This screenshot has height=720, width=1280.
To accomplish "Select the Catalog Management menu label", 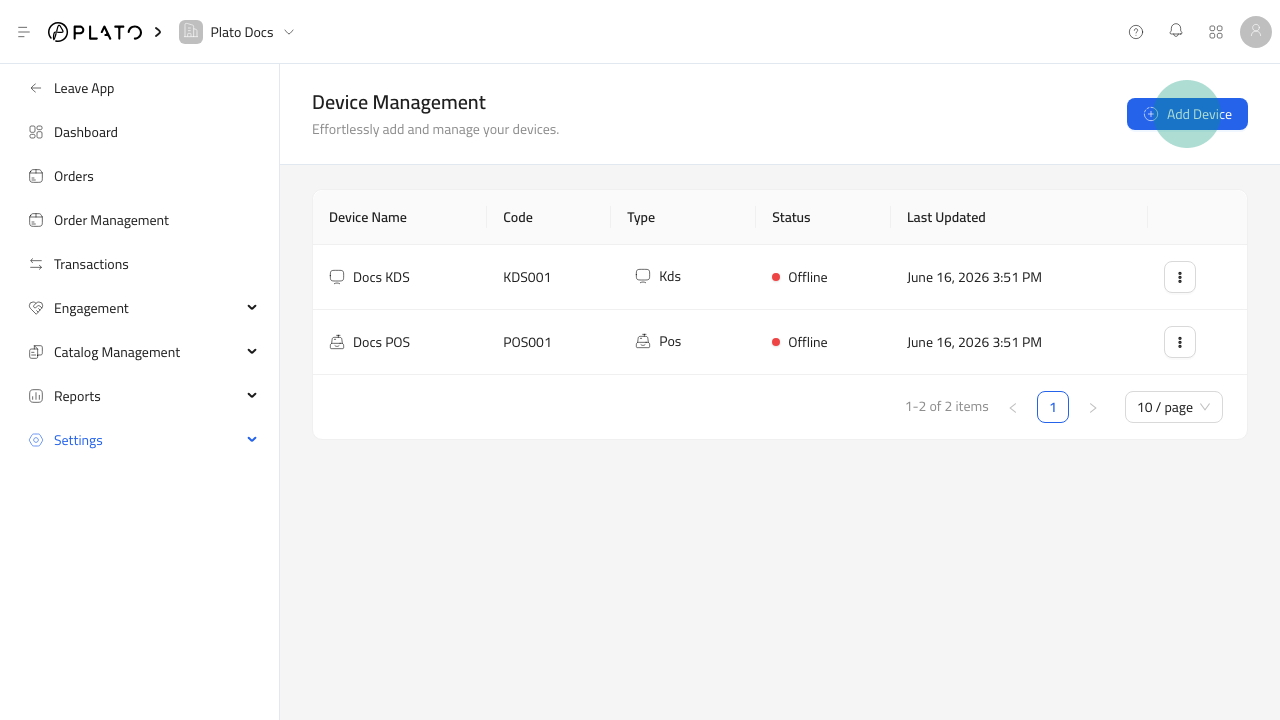I will tap(117, 352).
